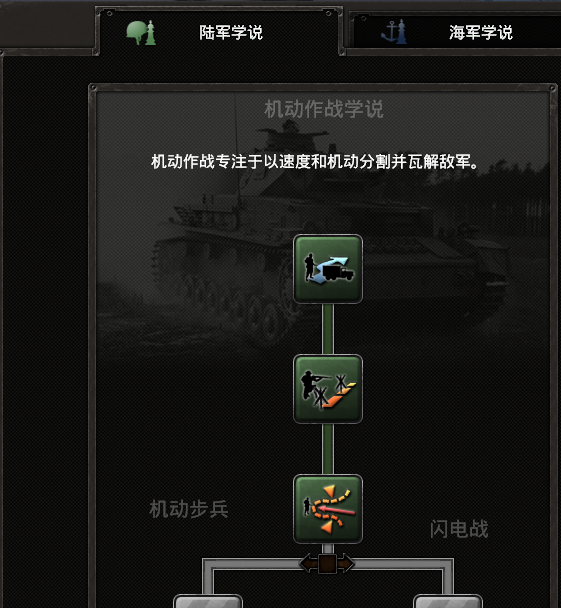Screen dimensions: 561x608
Task: Click the 机动步兵 branch label
Action: [189, 509]
